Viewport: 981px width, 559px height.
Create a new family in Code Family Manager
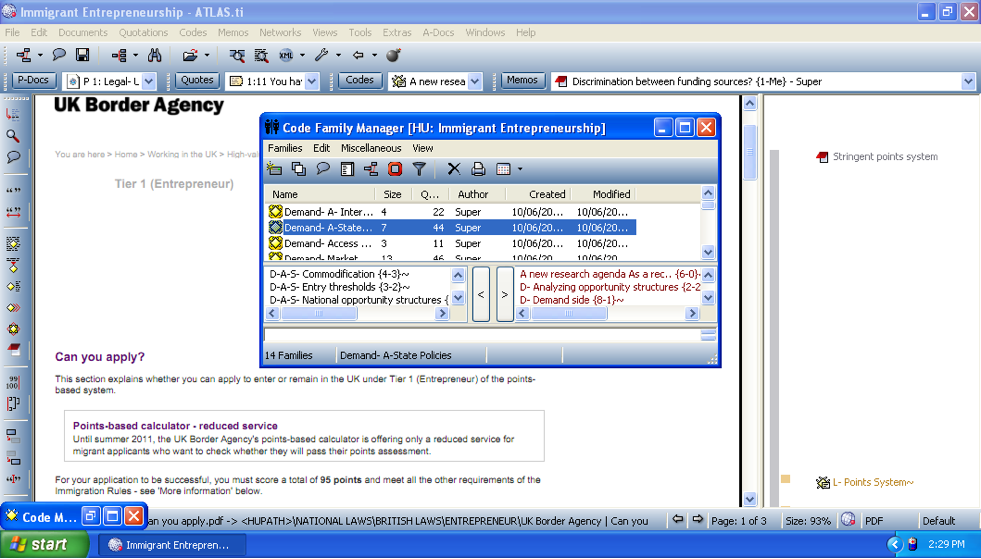[274, 168]
